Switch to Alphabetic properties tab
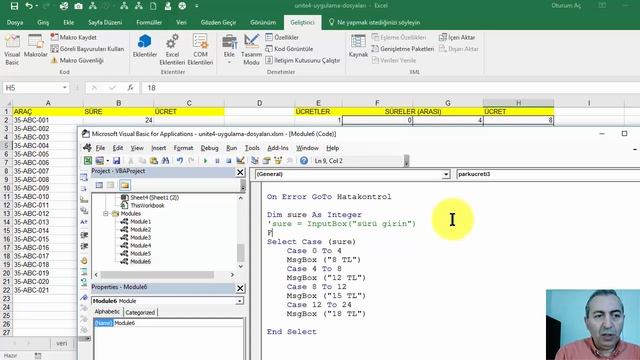This screenshot has height=360, width=640. pyautogui.click(x=107, y=312)
